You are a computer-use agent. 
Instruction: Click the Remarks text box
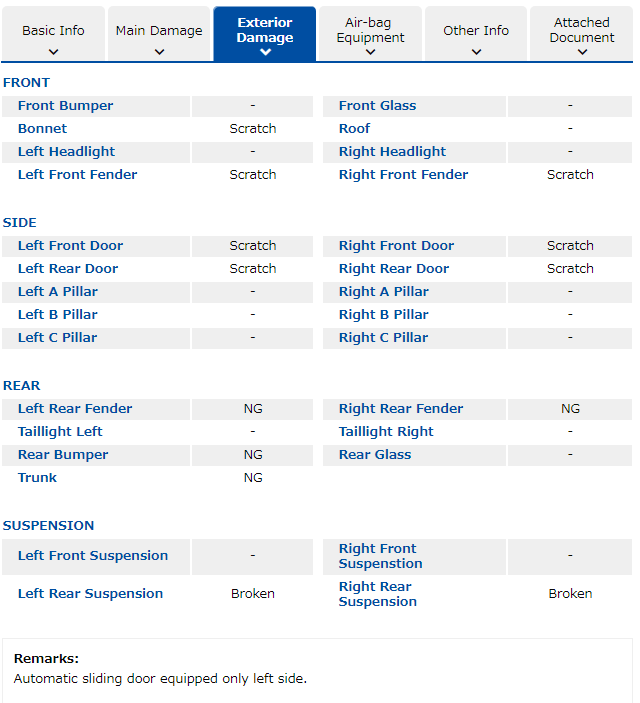pyautogui.click(x=317, y=669)
